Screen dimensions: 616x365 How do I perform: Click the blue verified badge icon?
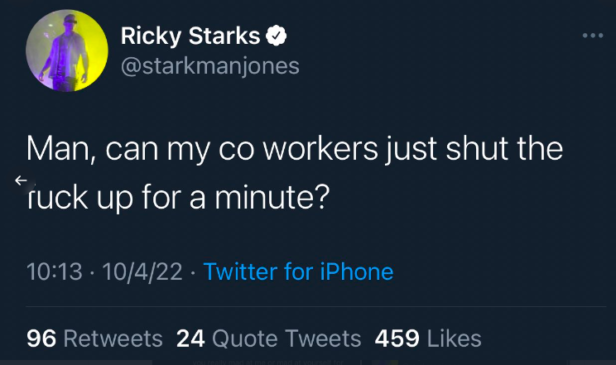point(276,36)
